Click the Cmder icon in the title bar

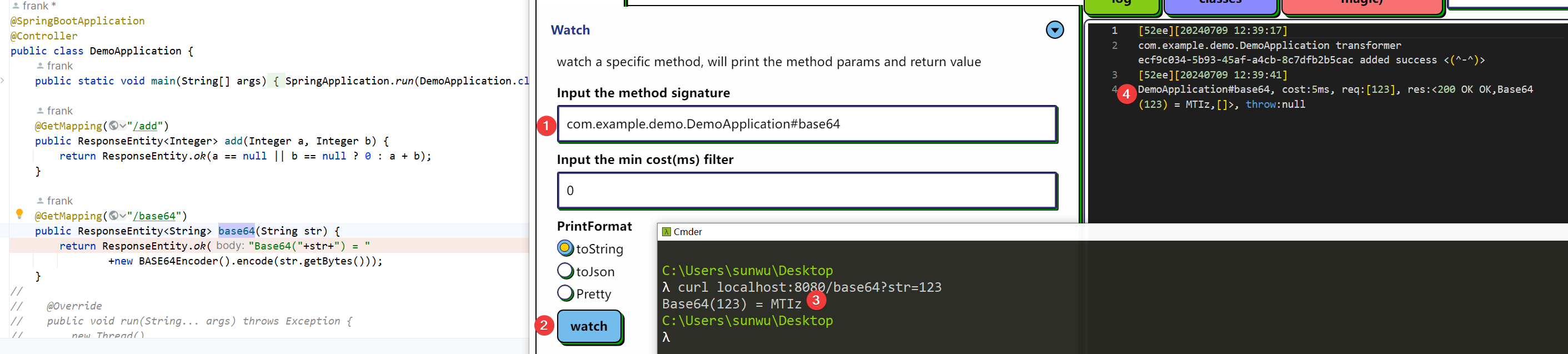(x=667, y=232)
